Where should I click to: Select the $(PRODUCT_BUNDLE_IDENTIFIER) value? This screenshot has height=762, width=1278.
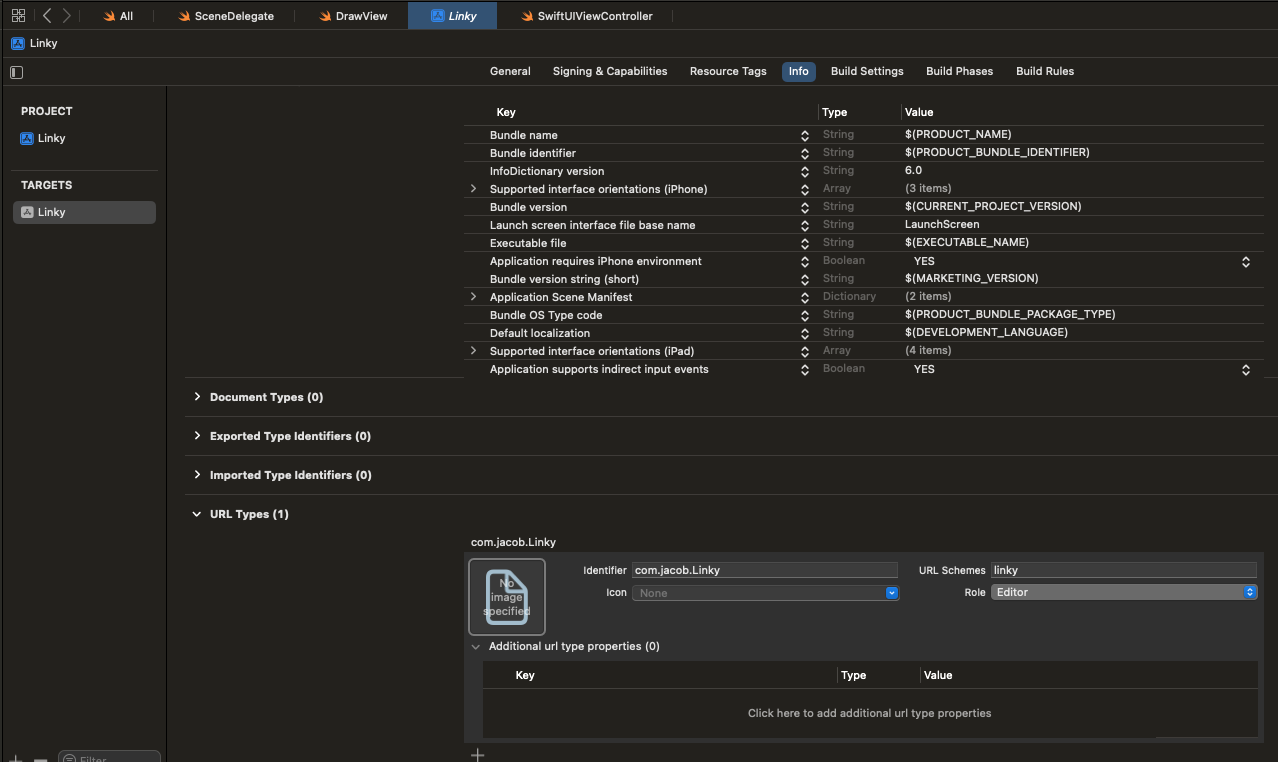coord(997,152)
